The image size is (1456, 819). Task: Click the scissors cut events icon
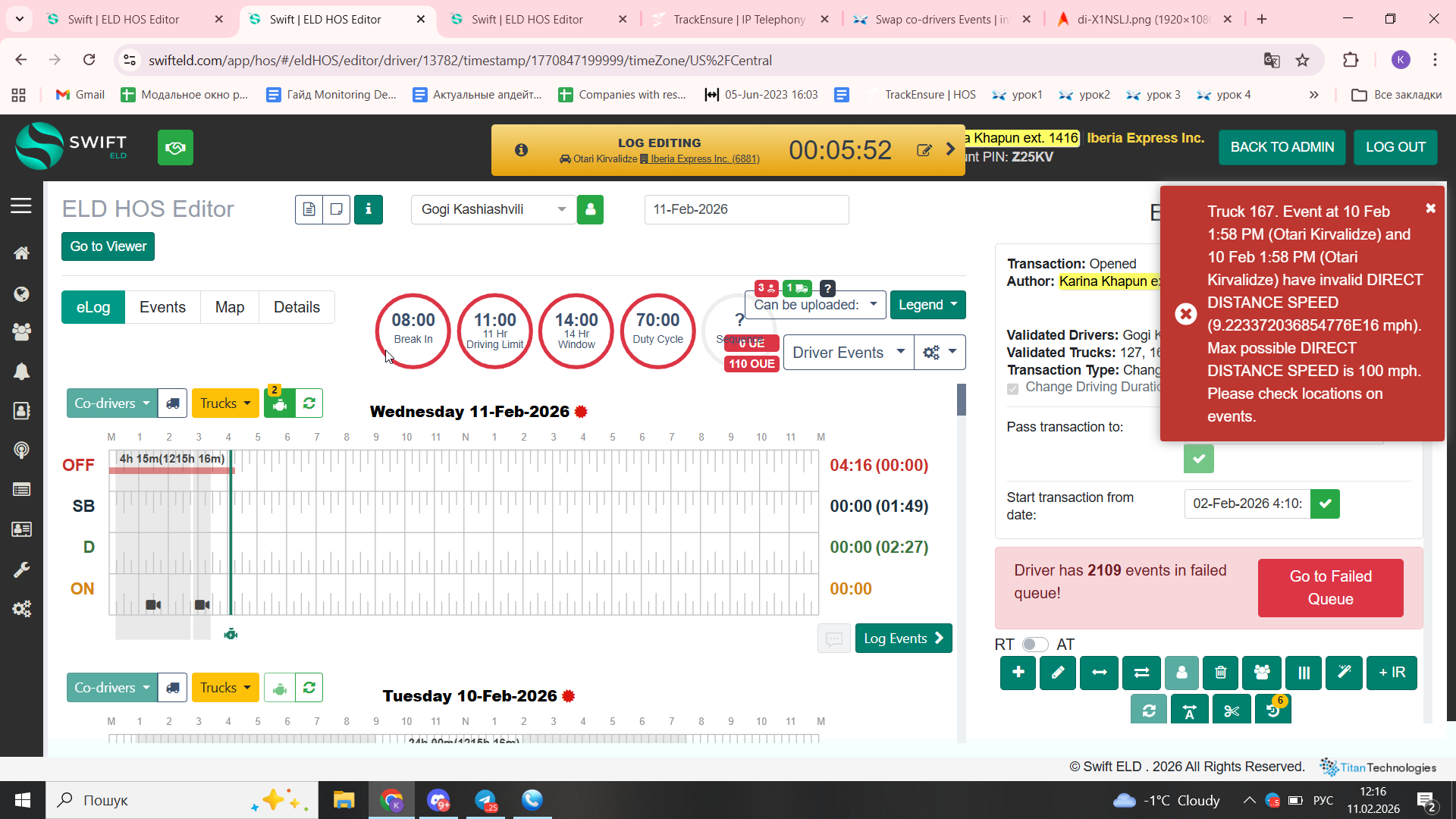tap(1231, 711)
